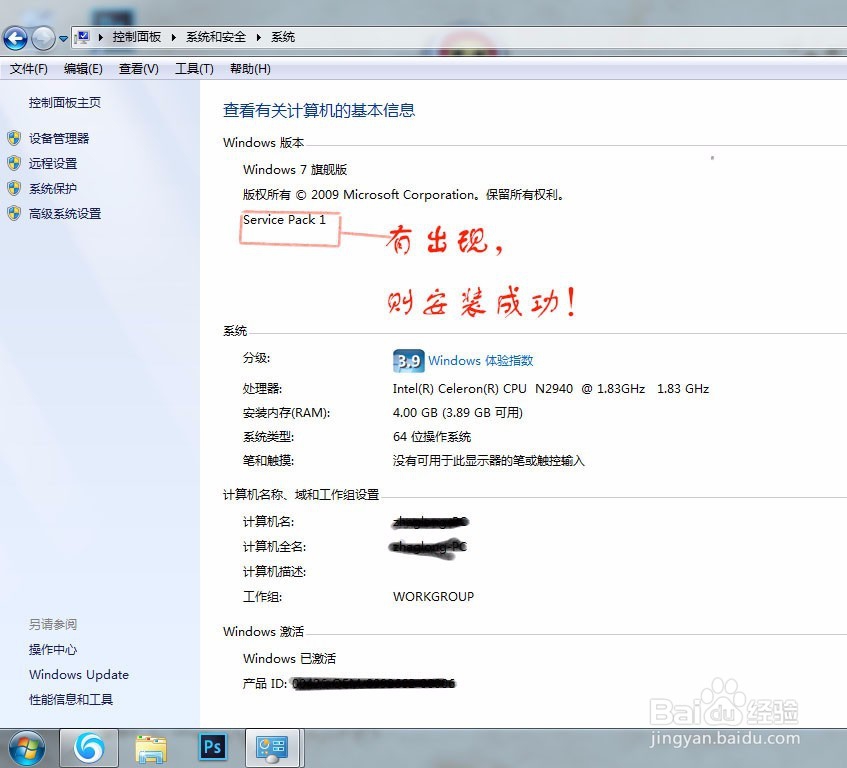Image resolution: width=847 pixels, height=768 pixels.
Task: Click the greyed Forward navigation arrow
Action: (x=43, y=38)
